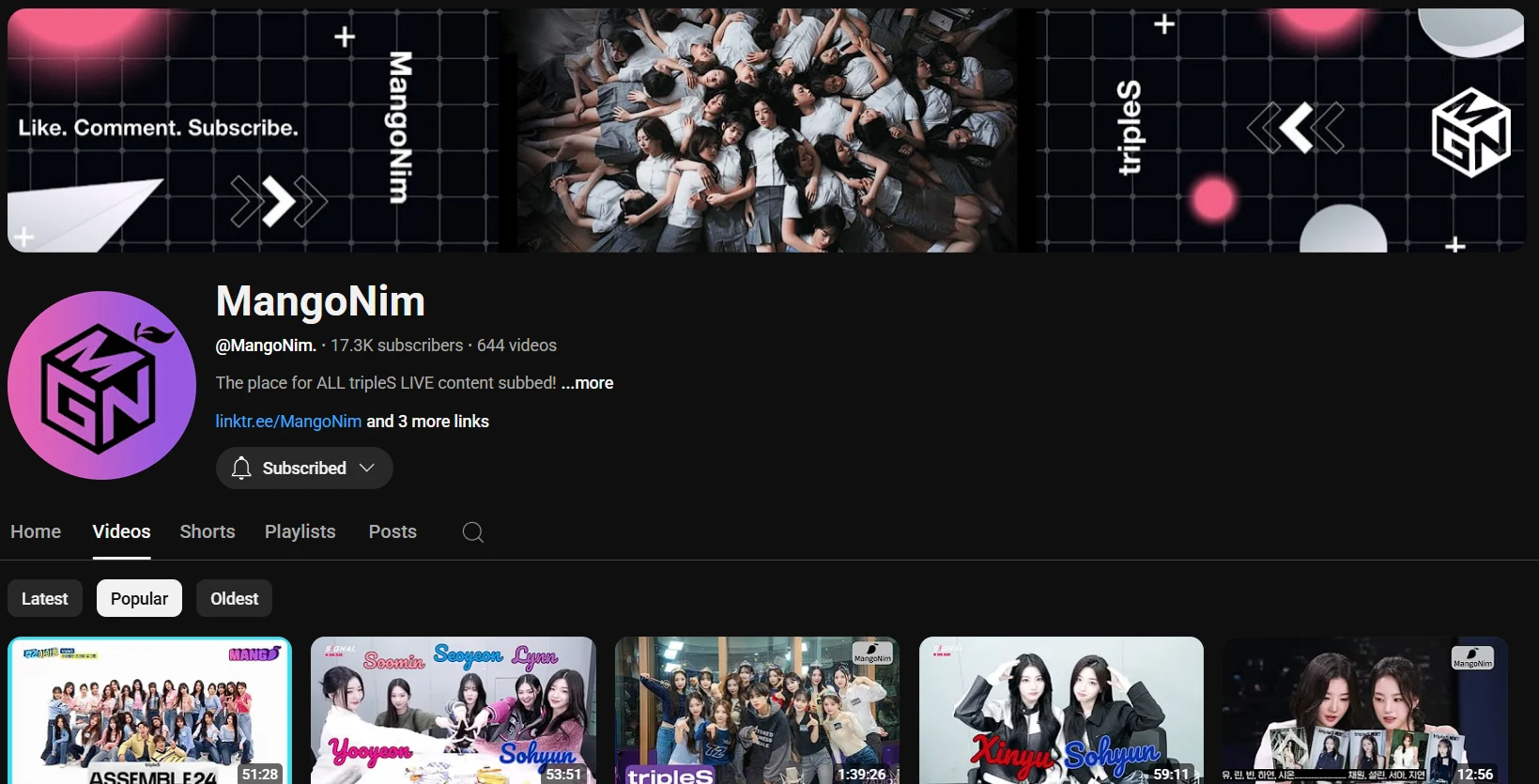This screenshot has width=1539, height=784.
Task: Click the notification bell icon on Subscribed button
Action: point(241,468)
